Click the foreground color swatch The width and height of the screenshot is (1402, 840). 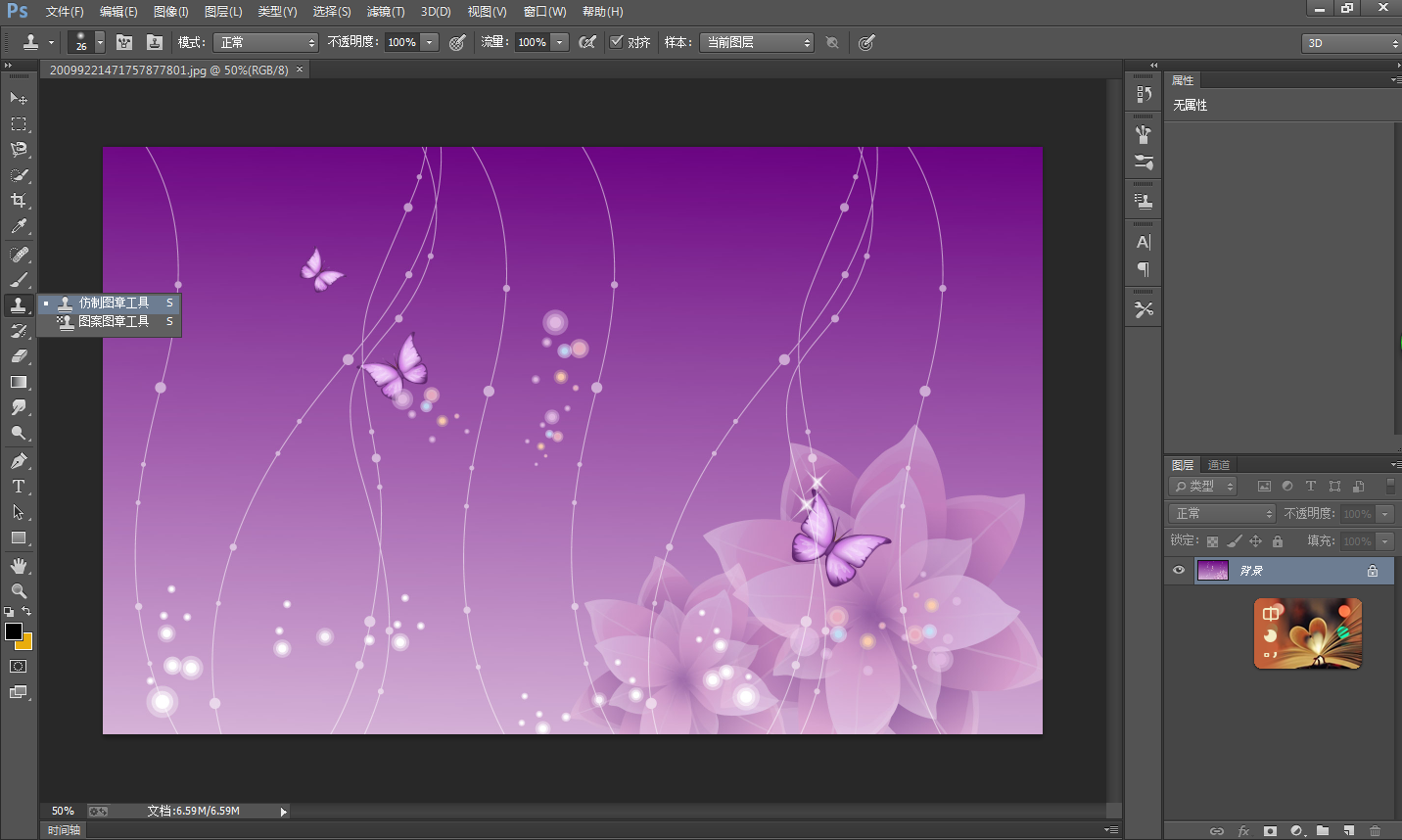(14, 631)
